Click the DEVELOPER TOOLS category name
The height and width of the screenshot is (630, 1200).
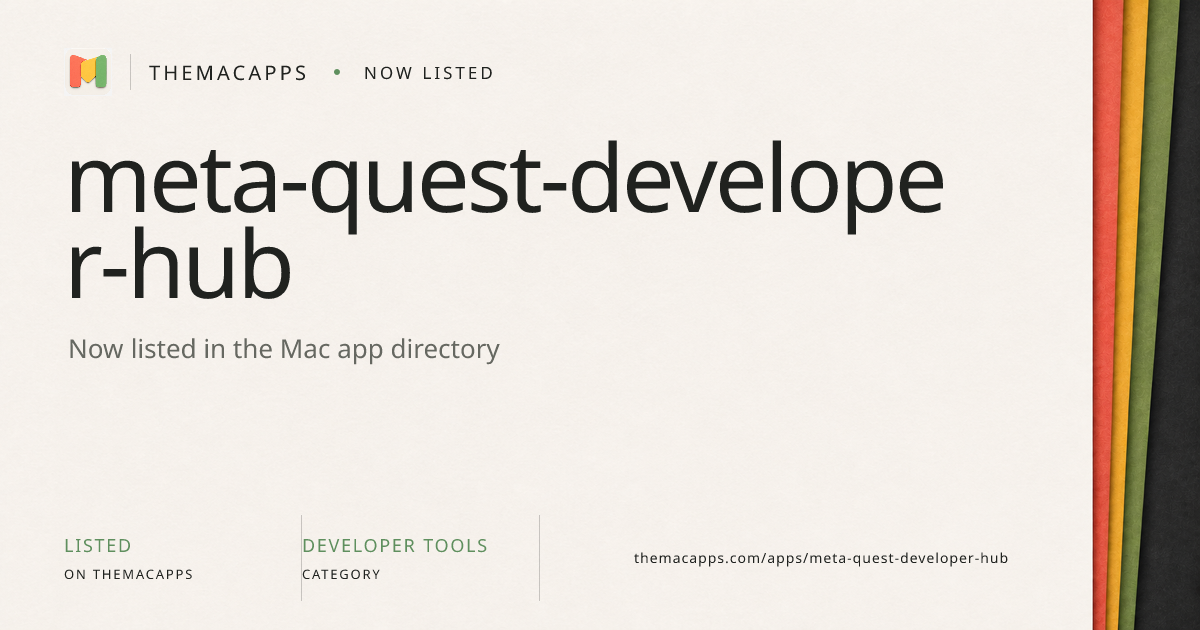pyautogui.click(x=395, y=546)
